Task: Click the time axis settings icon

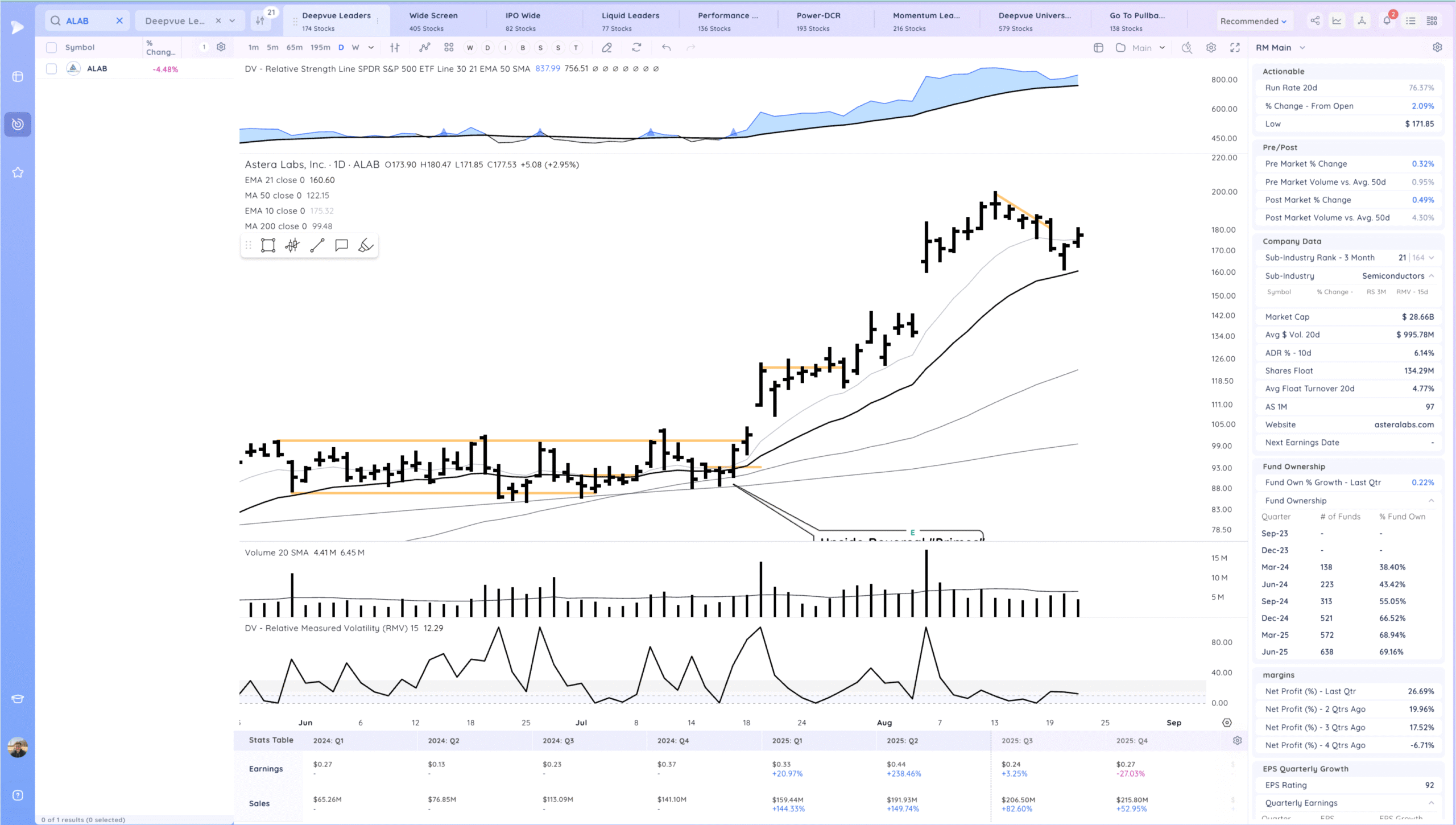Action: pyautogui.click(x=1227, y=723)
